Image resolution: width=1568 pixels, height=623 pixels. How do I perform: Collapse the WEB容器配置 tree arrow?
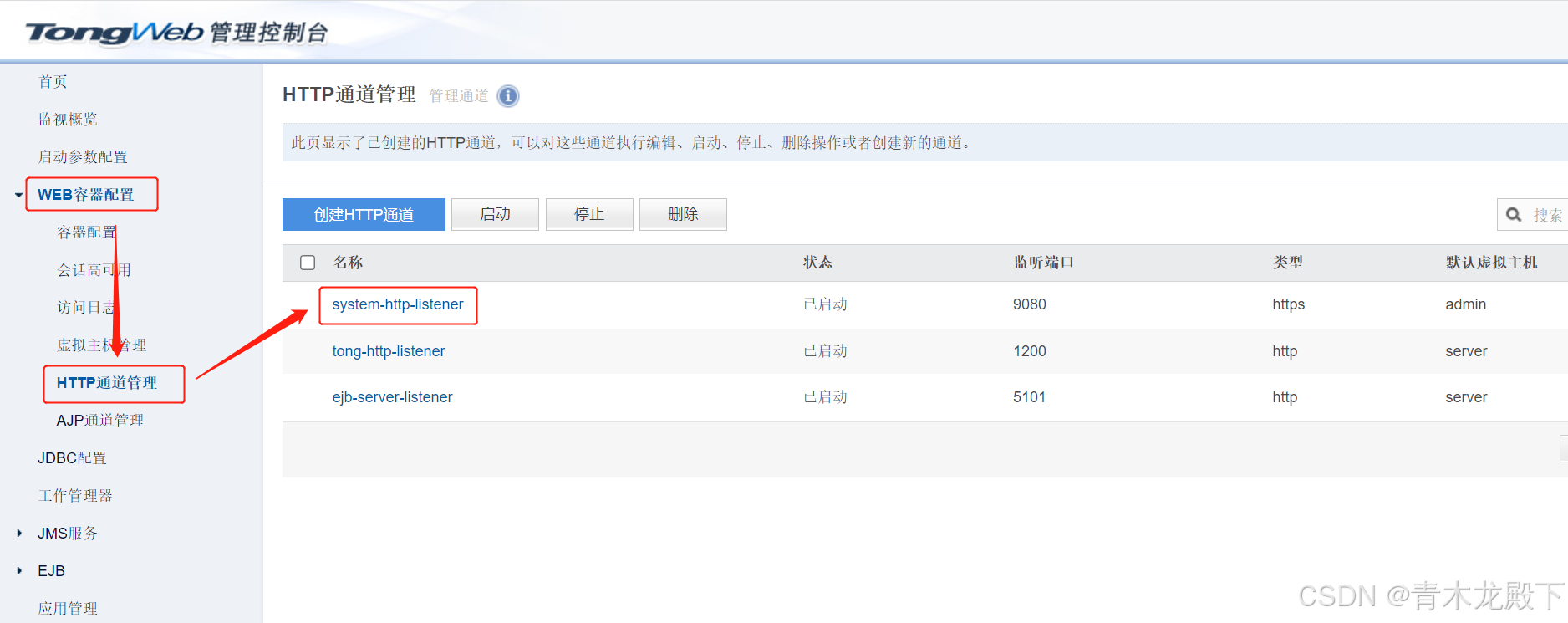pyautogui.click(x=18, y=195)
